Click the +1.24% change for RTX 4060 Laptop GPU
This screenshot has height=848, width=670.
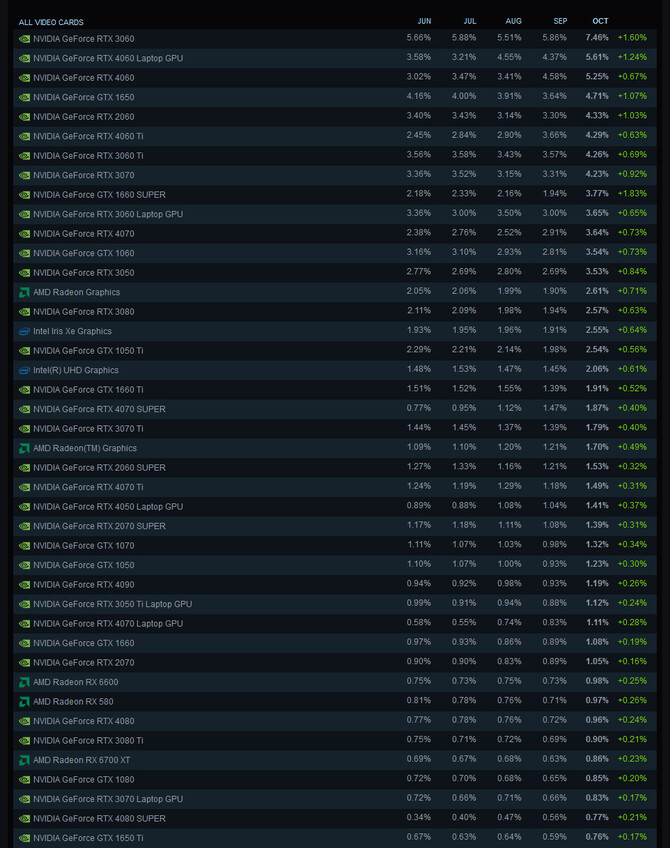tap(632, 57)
